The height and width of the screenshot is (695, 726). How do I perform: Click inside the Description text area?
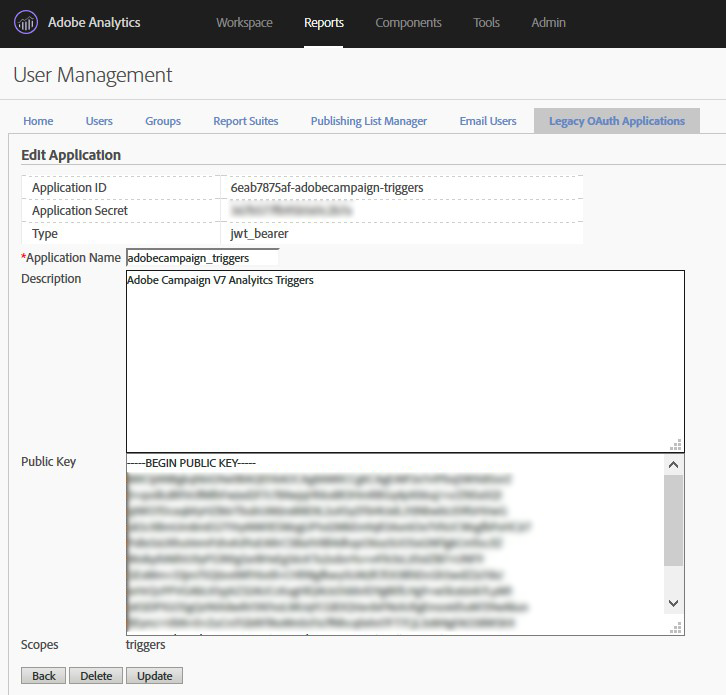tap(405, 361)
